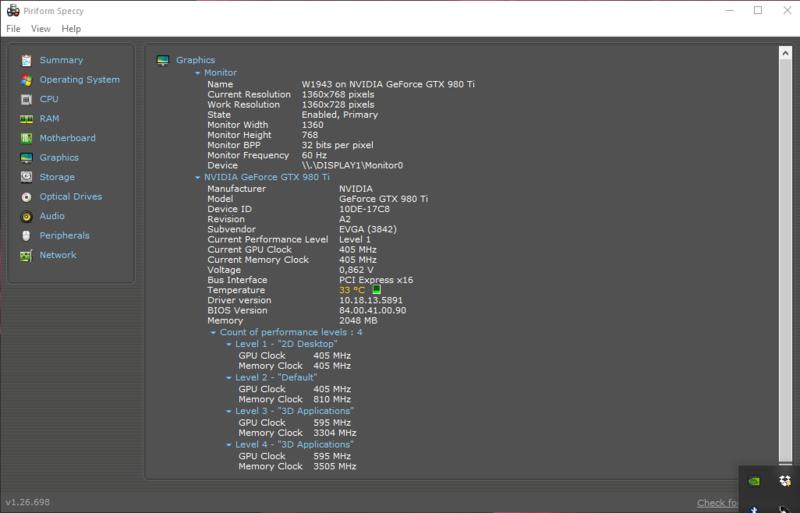Click the CPU chip icon
The width and height of the screenshot is (800, 513).
tap(27, 99)
